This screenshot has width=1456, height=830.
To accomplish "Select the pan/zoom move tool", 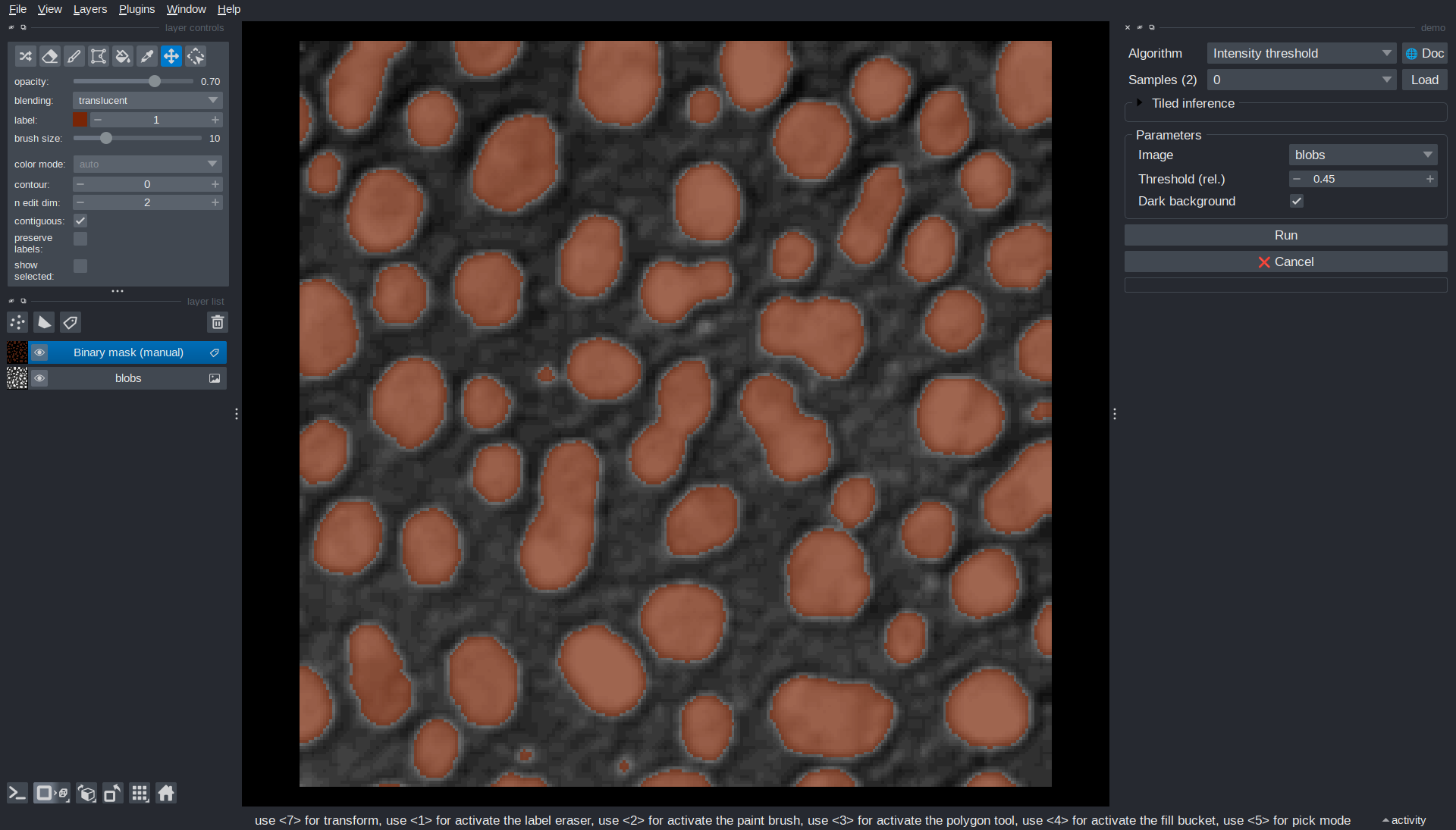I will tap(171, 56).
